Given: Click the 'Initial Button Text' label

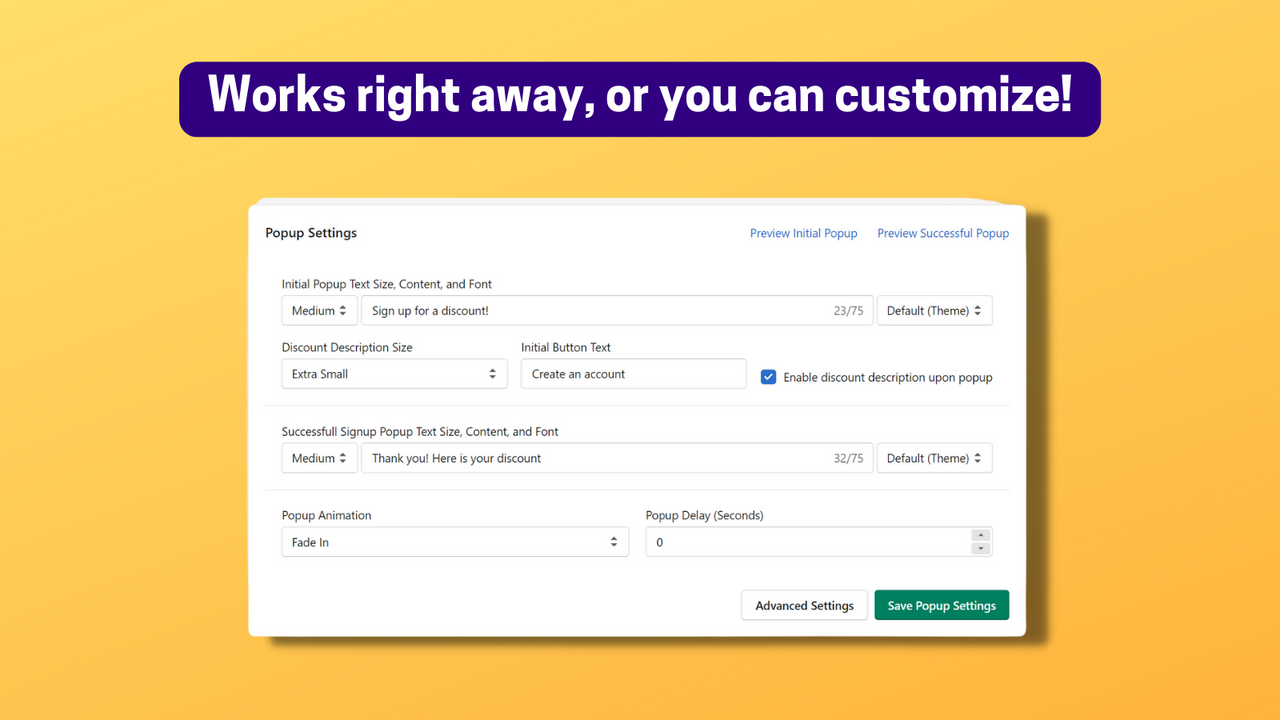Looking at the screenshot, I should [x=566, y=348].
